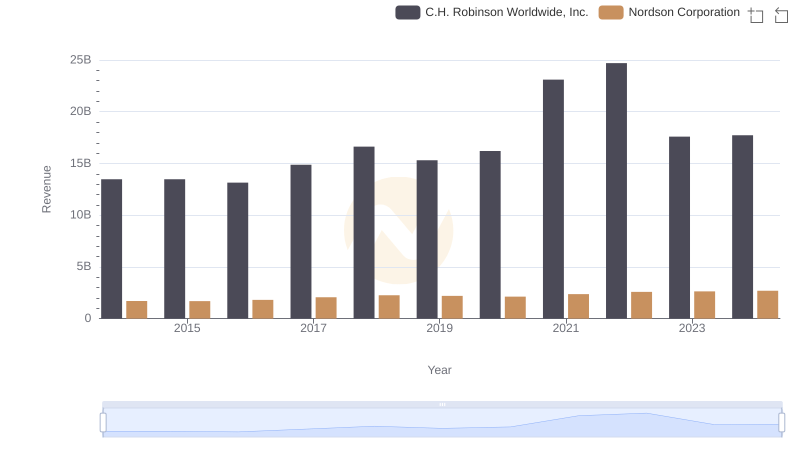This screenshot has width=800, height=461.
Task: Click the left handle of the range slider
Action: 103,423
